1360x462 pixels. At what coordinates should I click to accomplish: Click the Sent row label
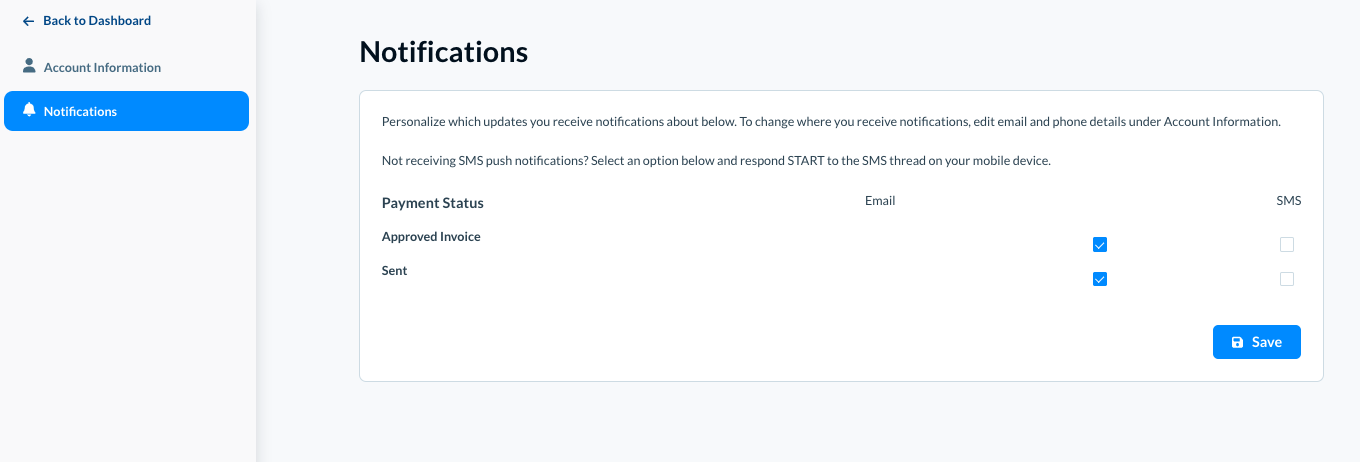coord(395,271)
